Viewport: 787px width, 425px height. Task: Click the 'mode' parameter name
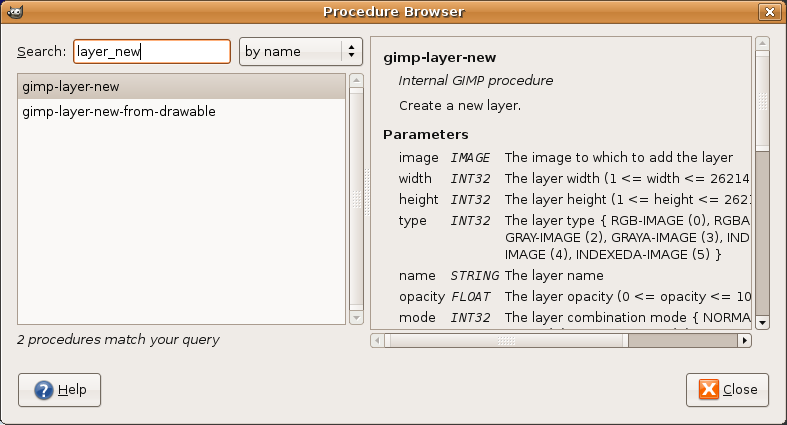417,318
